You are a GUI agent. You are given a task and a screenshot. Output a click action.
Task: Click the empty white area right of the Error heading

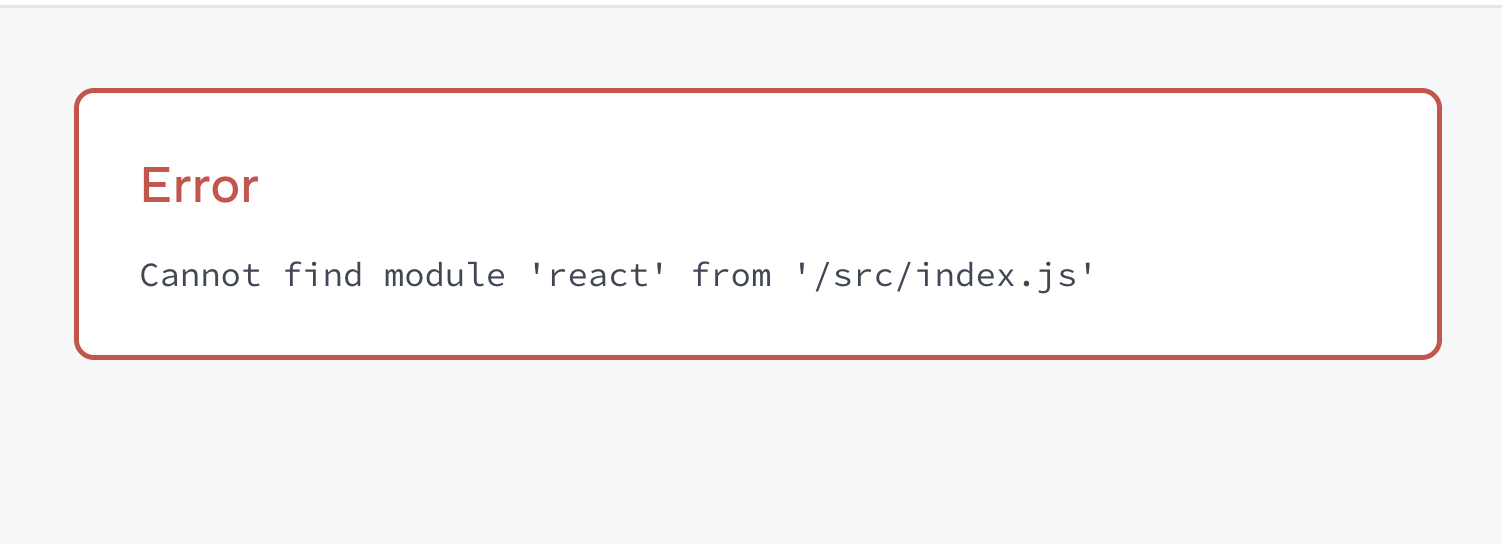pyautogui.click(x=800, y=186)
